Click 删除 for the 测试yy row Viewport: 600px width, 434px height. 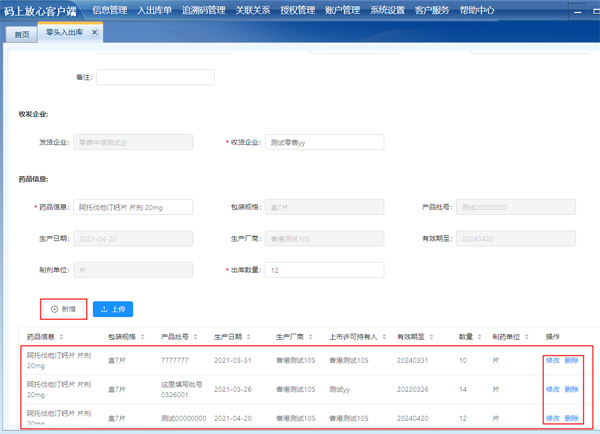point(571,389)
